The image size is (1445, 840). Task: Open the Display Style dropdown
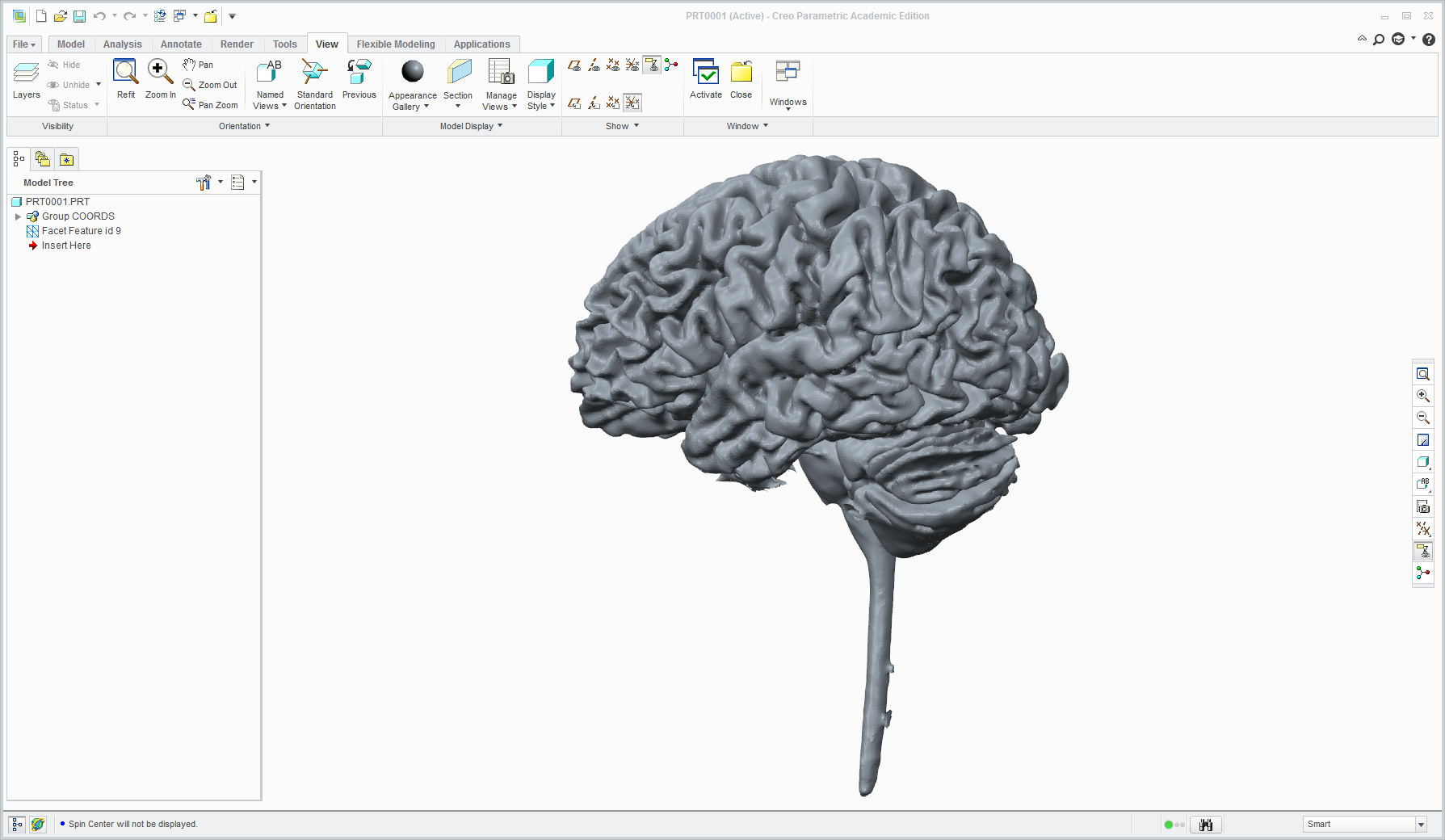click(541, 85)
